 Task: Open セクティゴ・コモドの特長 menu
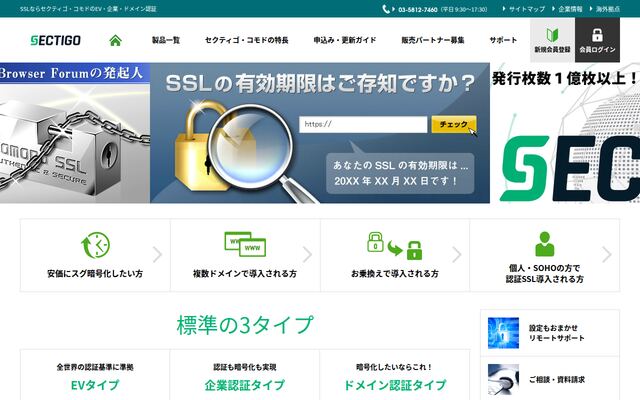click(247, 40)
